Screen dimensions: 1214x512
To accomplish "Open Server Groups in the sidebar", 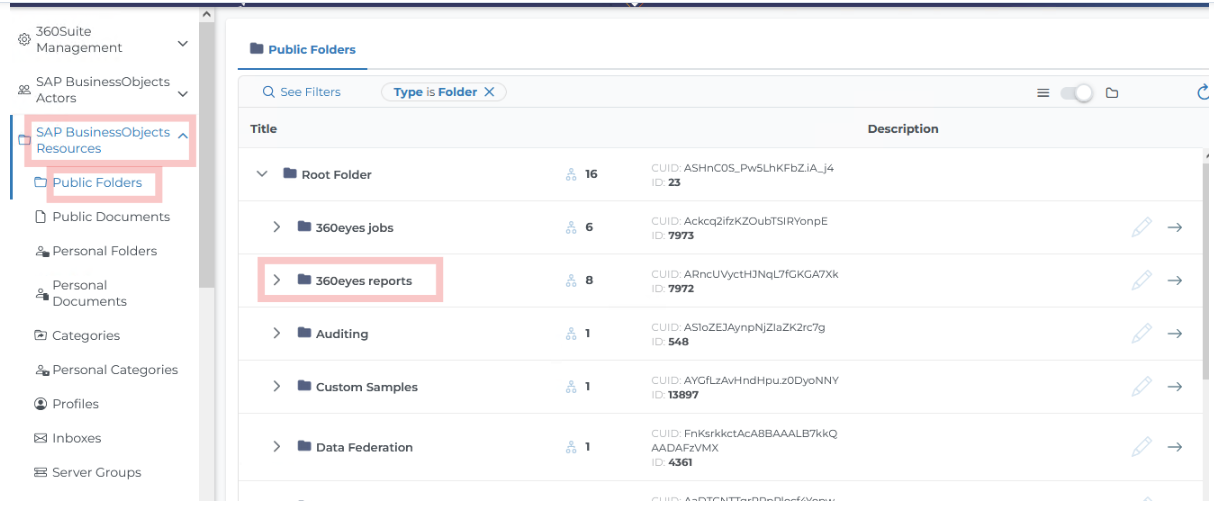I will [97, 472].
